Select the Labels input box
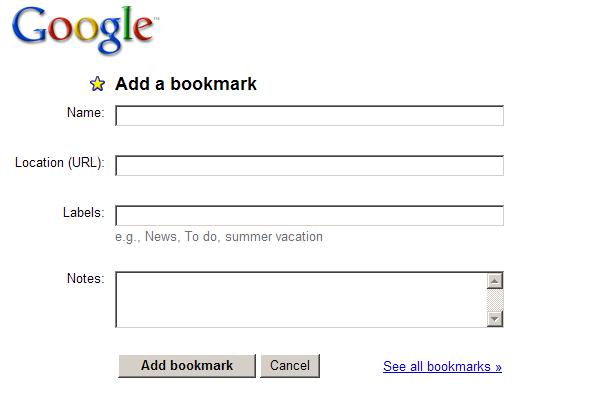Image resolution: width=613 pixels, height=414 pixels. (309, 216)
